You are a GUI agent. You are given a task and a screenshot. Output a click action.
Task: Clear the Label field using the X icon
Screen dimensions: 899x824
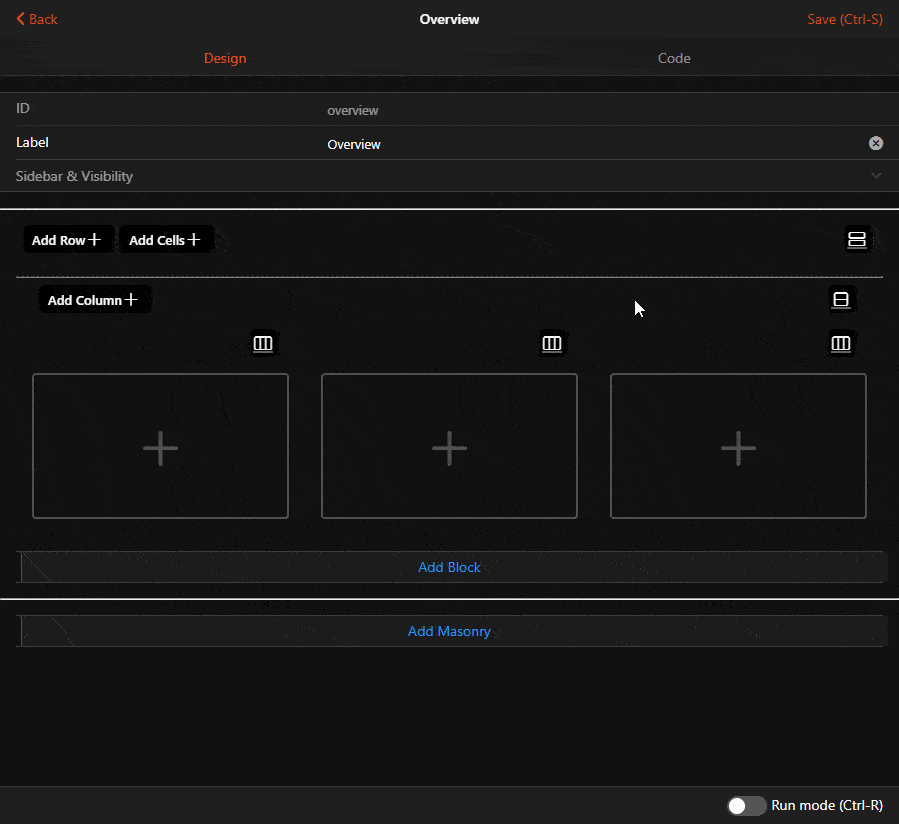coord(876,143)
